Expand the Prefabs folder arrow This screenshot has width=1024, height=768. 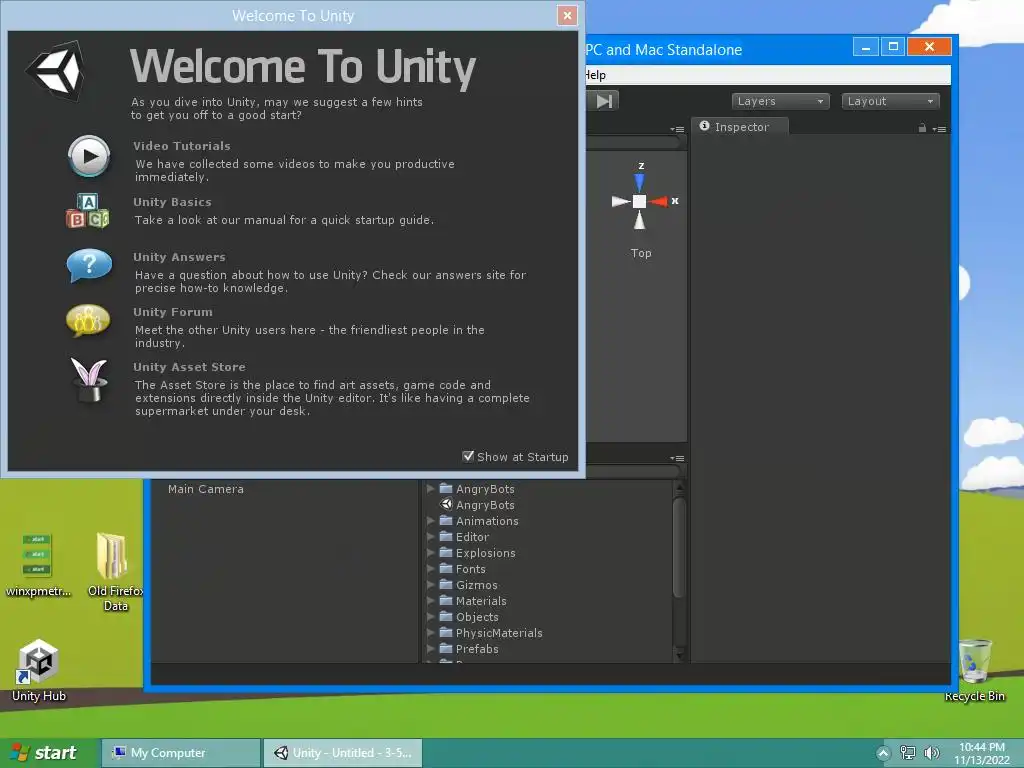(430, 648)
